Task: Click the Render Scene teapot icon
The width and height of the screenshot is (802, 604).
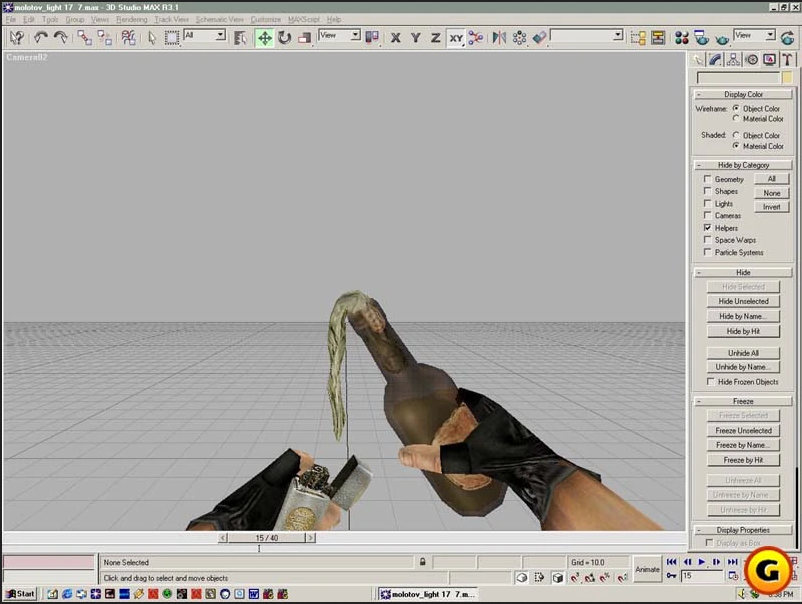Action: (702, 37)
